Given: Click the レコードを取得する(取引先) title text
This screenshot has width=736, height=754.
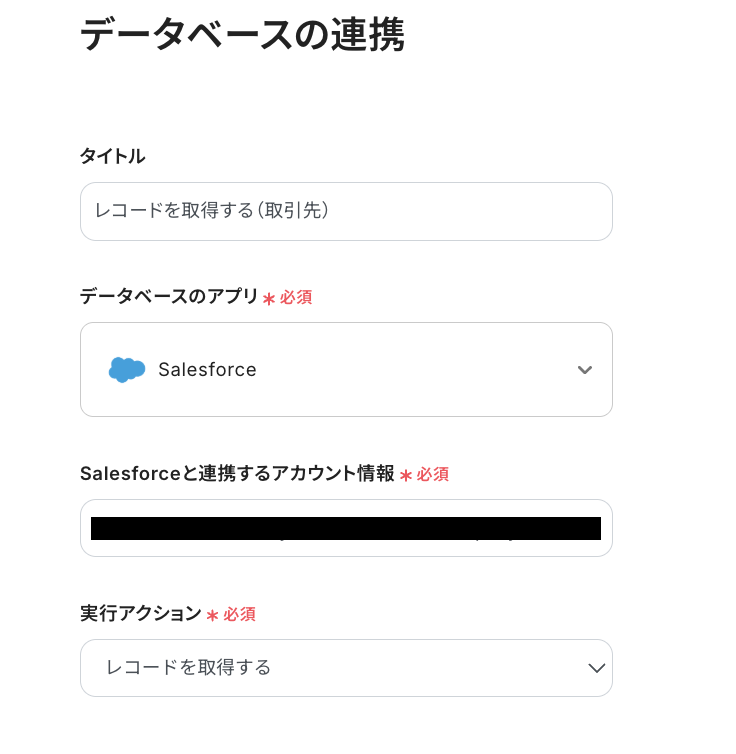Looking at the screenshot, I should 212,211.
